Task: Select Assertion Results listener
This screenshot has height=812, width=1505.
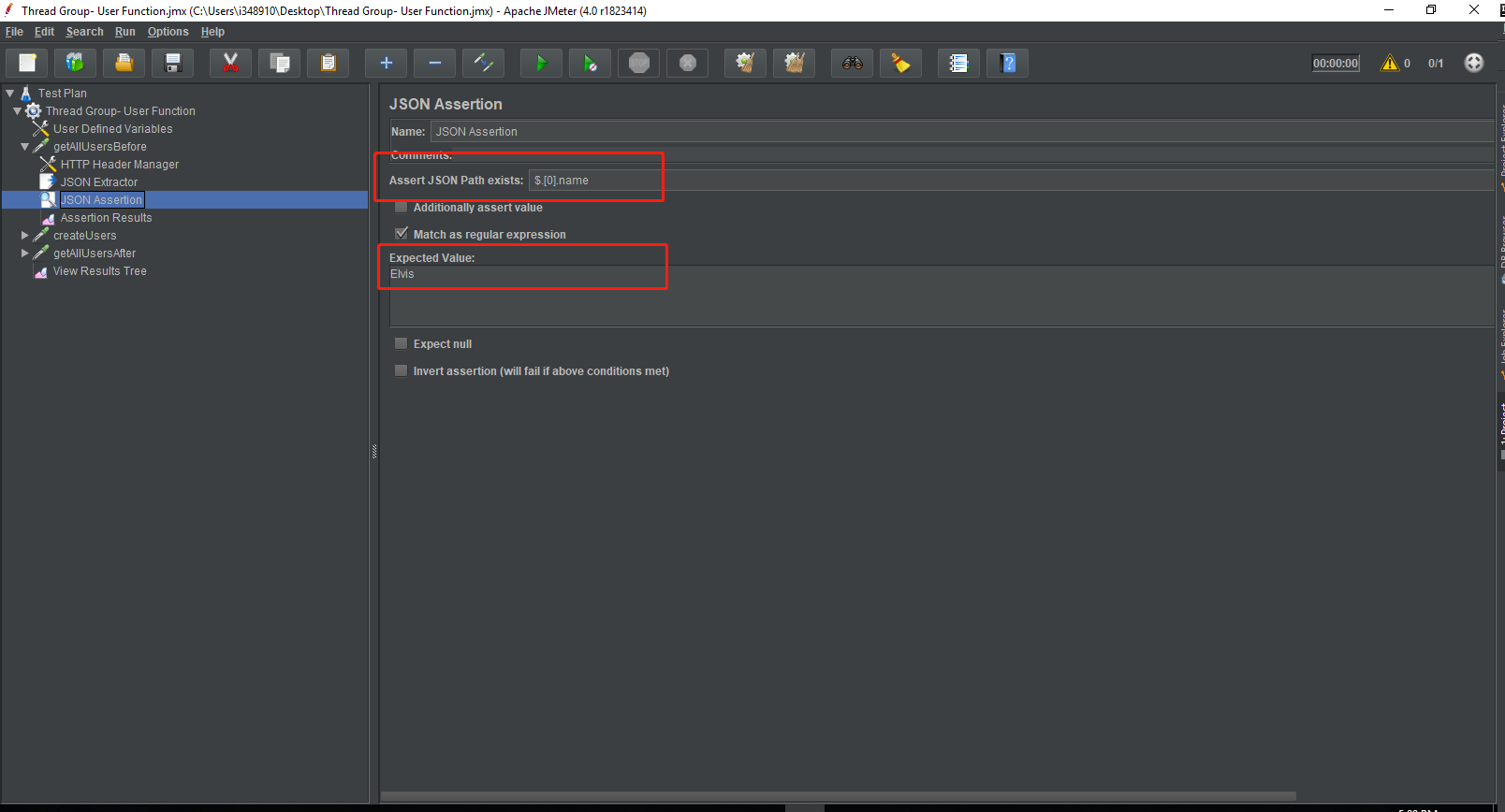Action: pos(107,218)
